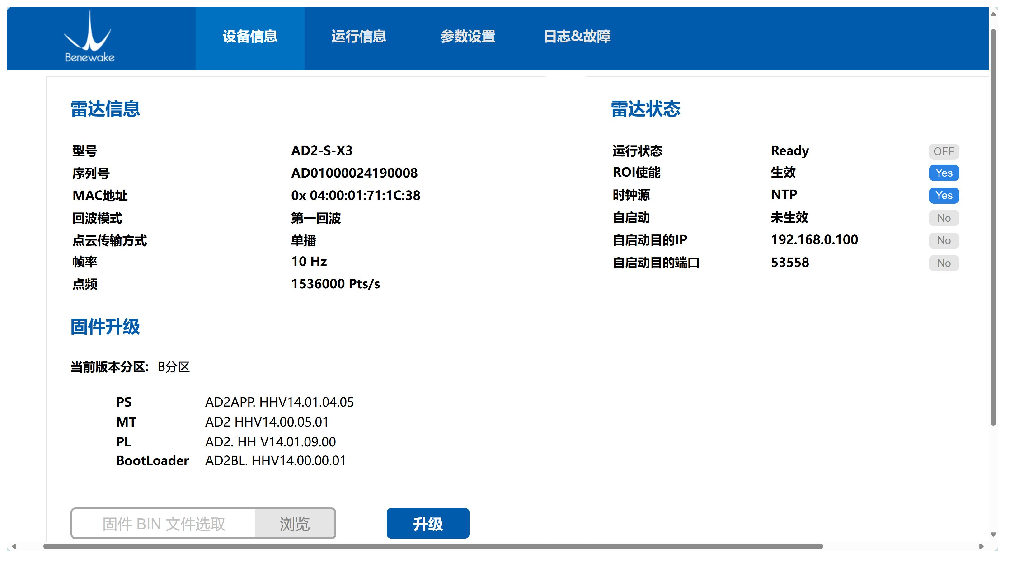This screenshot has width=1014, height=564.
Task: Click the 自启动目的端口 label
Action: point(656,263)
